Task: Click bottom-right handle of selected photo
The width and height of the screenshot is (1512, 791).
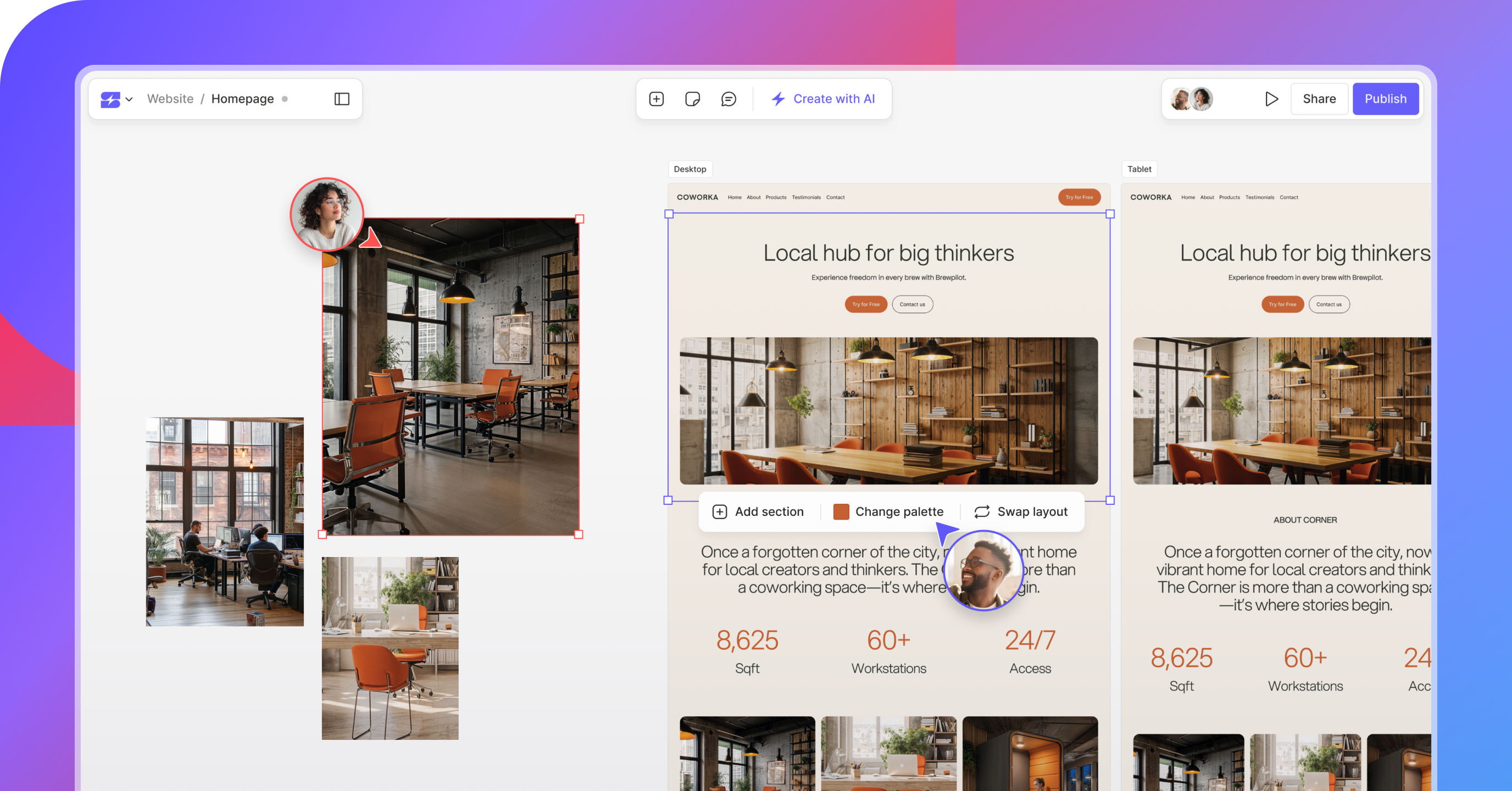Action: tap(579, 534)
